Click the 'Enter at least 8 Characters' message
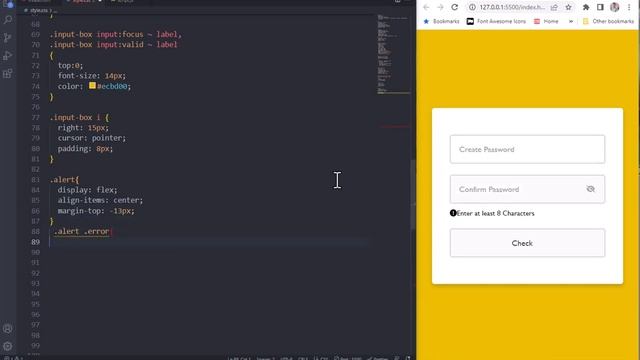Viewport: 640px width, 360px height. tap(496, 213)
